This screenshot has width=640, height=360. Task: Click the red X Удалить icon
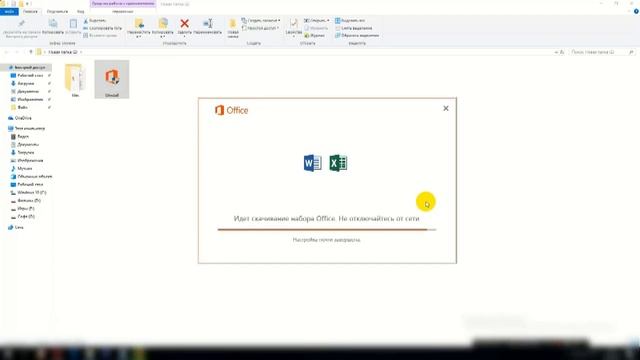pos(184,24)
